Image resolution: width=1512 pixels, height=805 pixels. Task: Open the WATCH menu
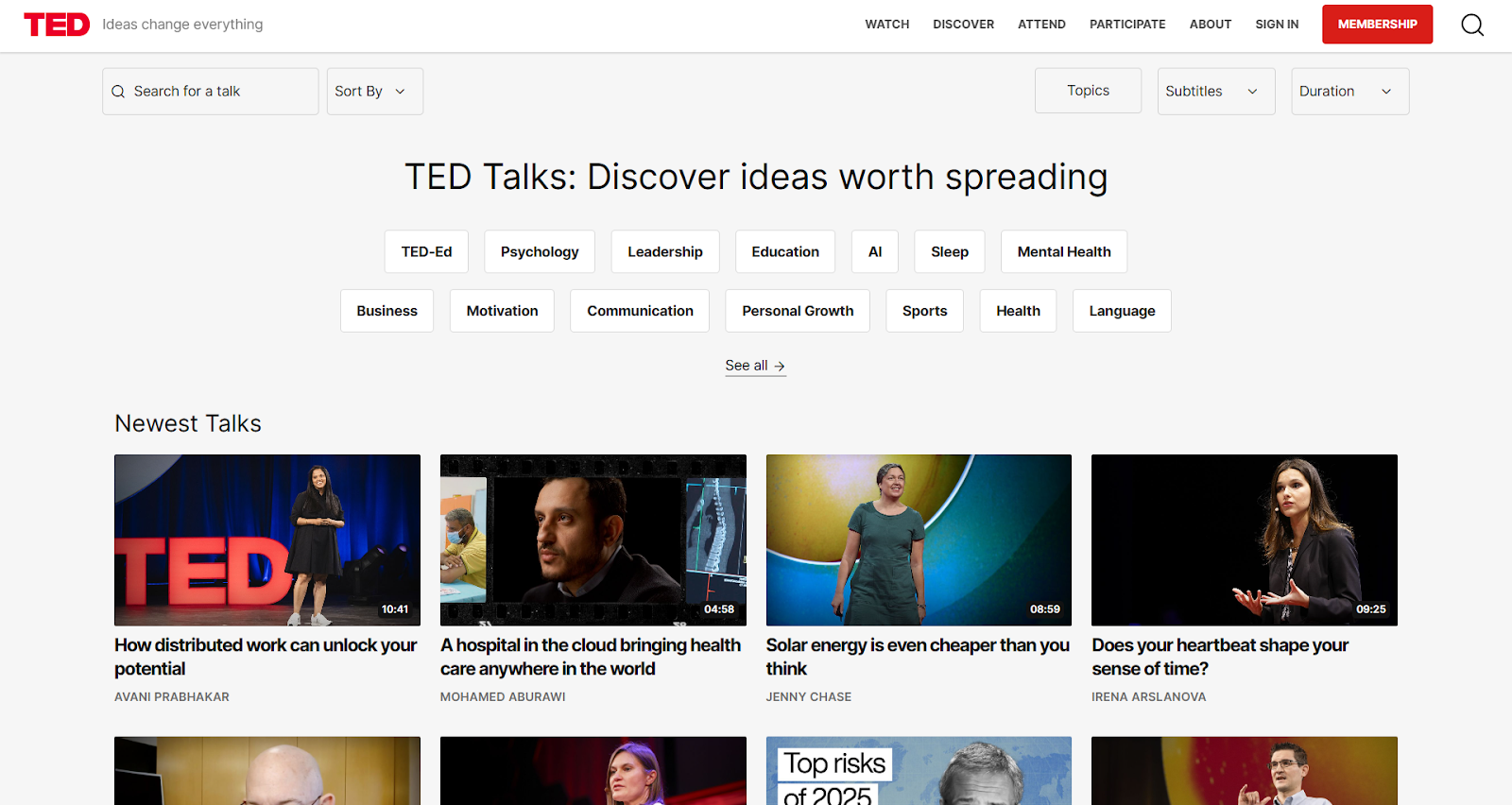tap(887, 25)
